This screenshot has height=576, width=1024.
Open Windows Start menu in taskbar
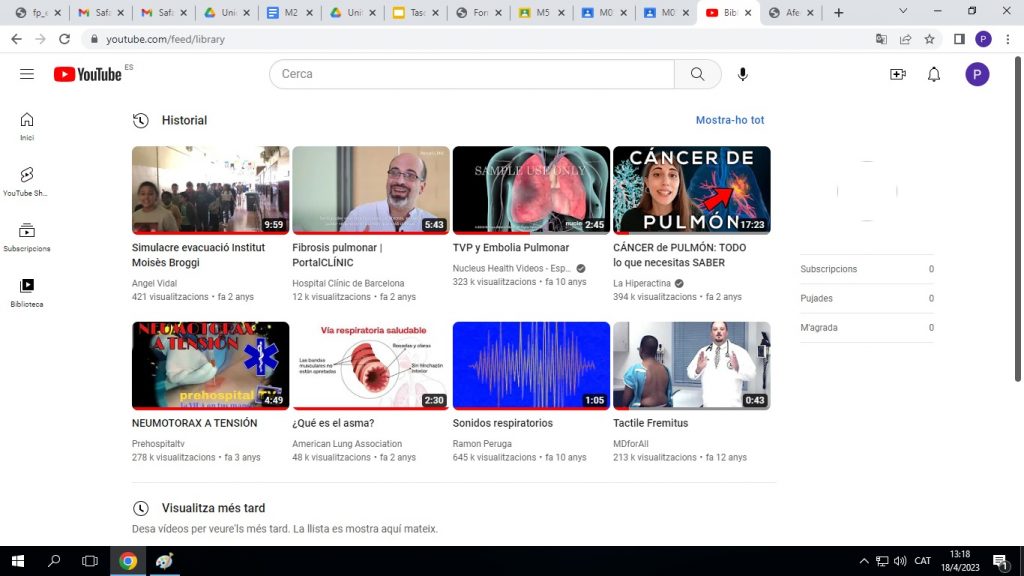(17, 561)
